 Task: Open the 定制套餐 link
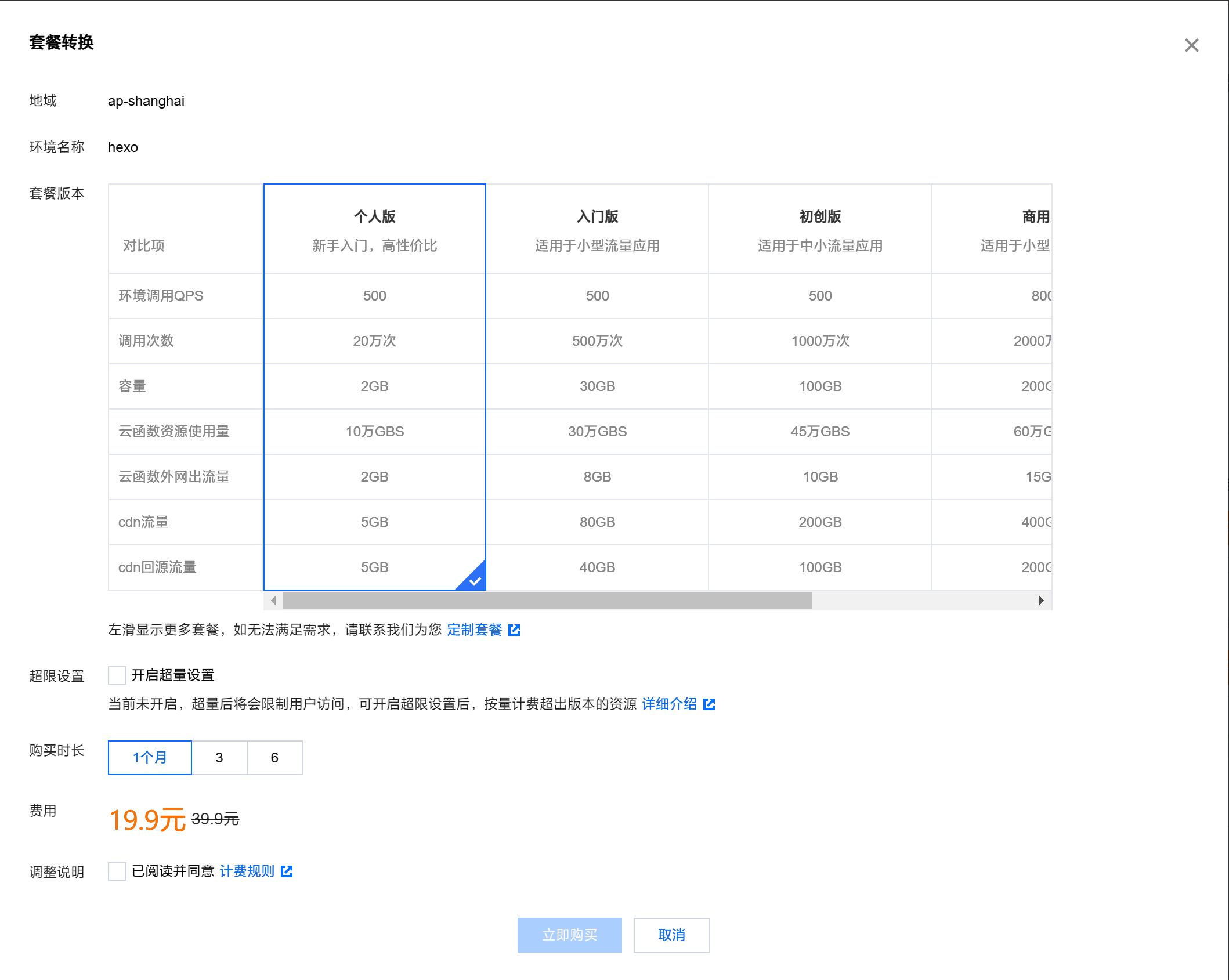(x=475, y=630)
